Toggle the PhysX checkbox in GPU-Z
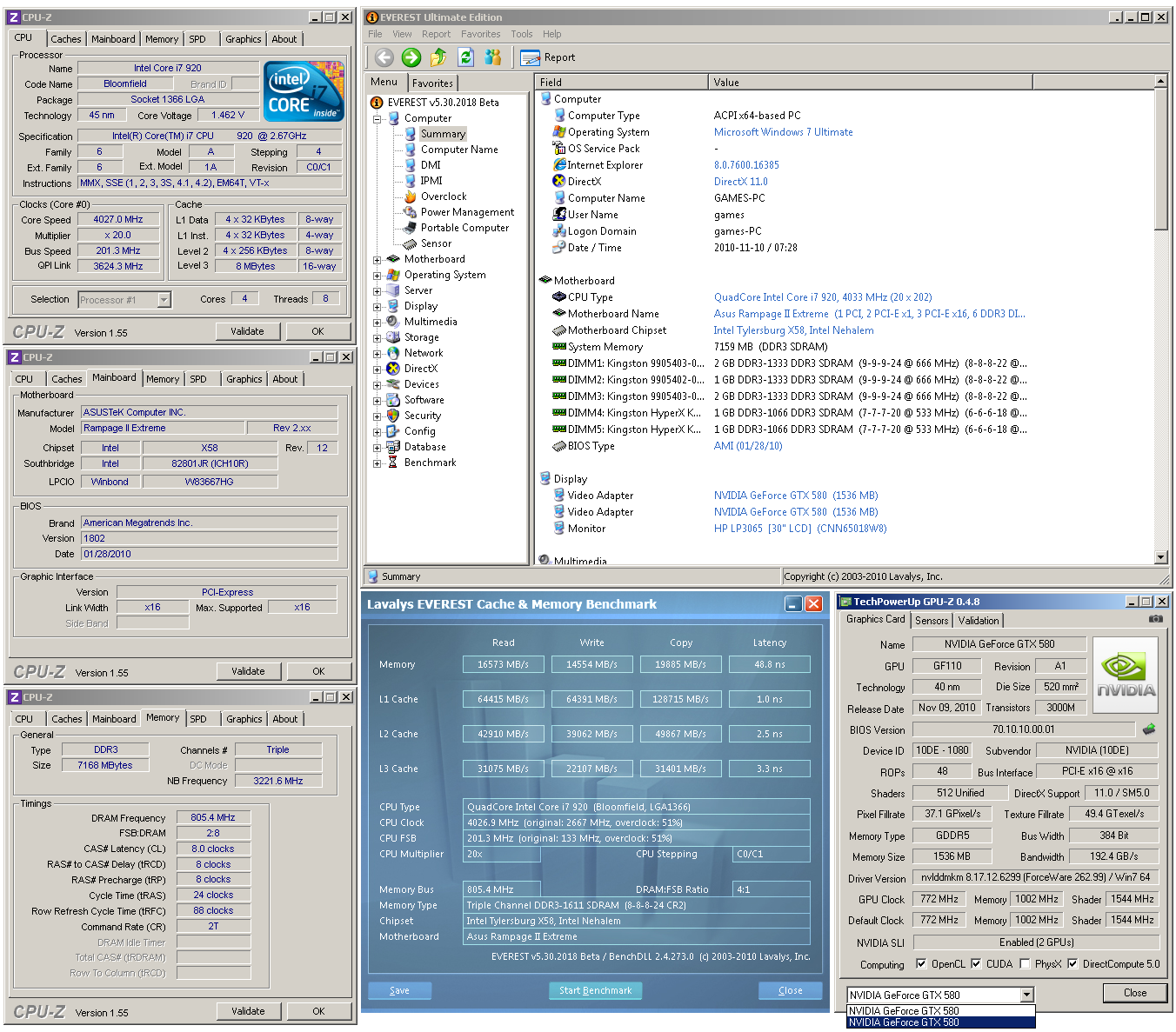The image size is (1176, 1032). click(1025, 963)
